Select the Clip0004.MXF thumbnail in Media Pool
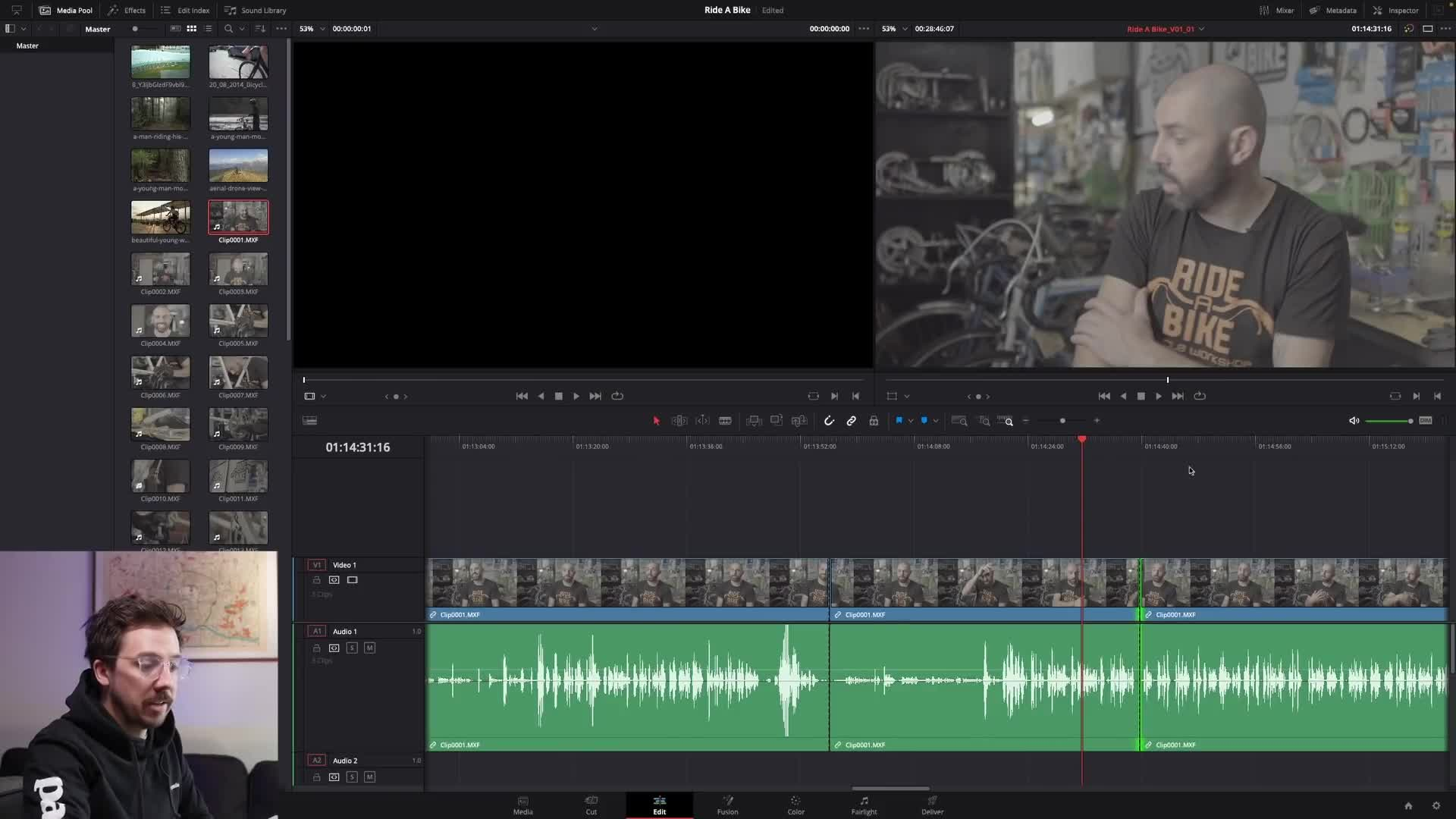The height and width of the screenshot is (819, 1456). pos(160,322)
